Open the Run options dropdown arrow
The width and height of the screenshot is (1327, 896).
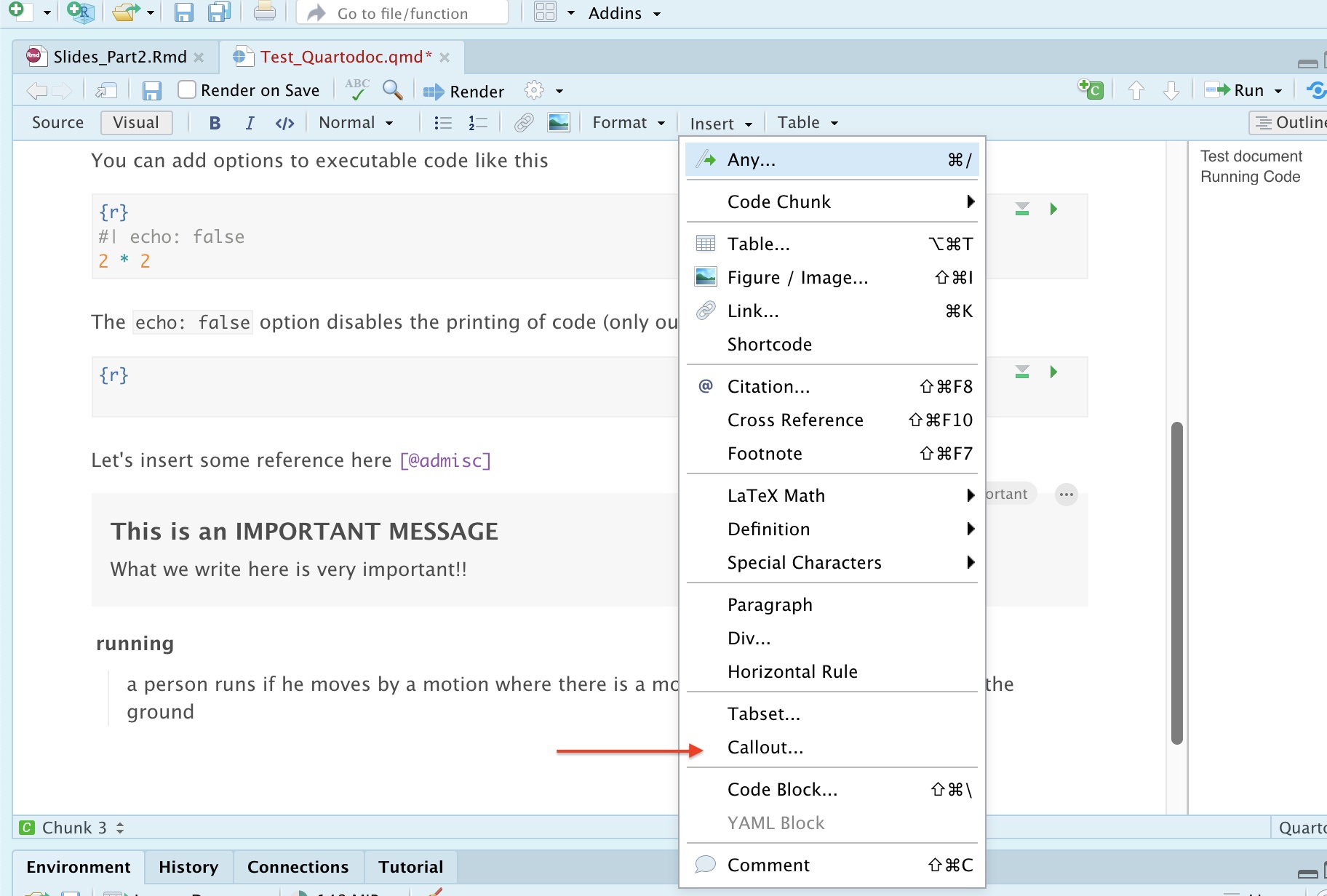coord(1278,91)
